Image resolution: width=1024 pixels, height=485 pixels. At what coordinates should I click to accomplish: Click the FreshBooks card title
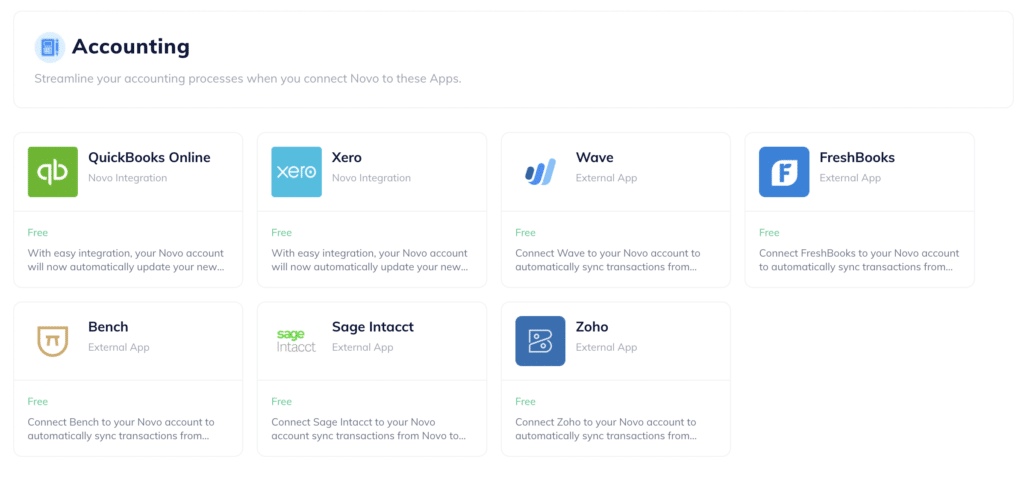(857, 157)
